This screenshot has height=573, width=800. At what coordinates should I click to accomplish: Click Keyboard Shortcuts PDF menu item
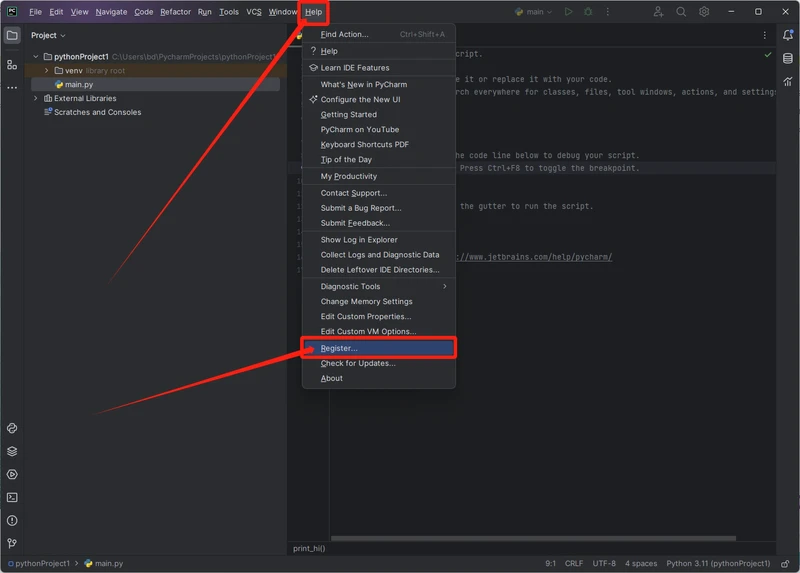pyautogui.click(x=364, y=144)
